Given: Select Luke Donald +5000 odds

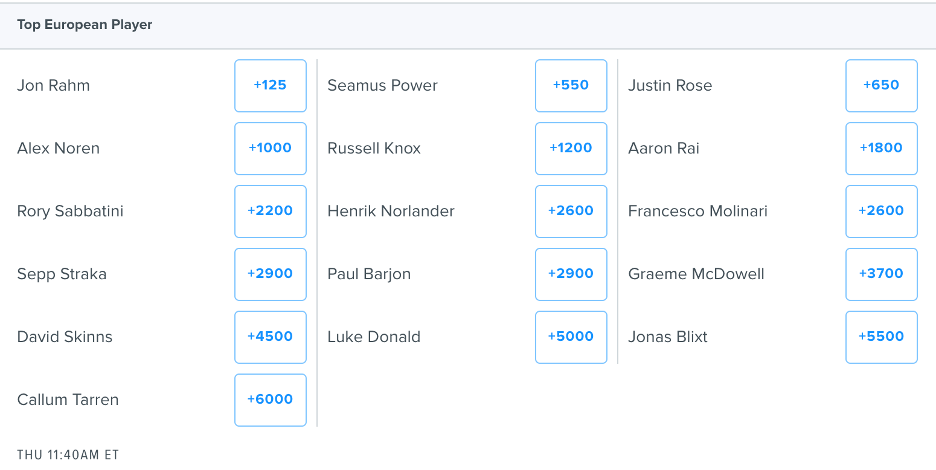Looking at the screenshot, I should [571, 337].
